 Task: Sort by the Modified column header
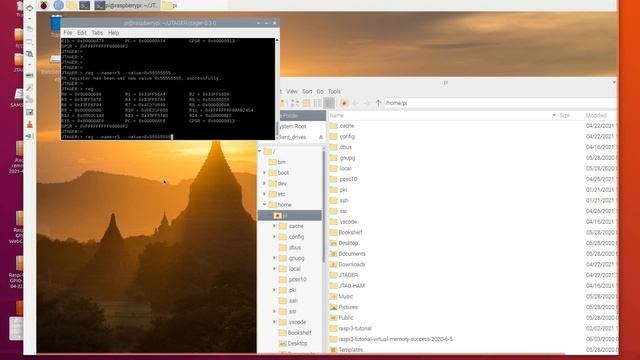tap(599, 116)
